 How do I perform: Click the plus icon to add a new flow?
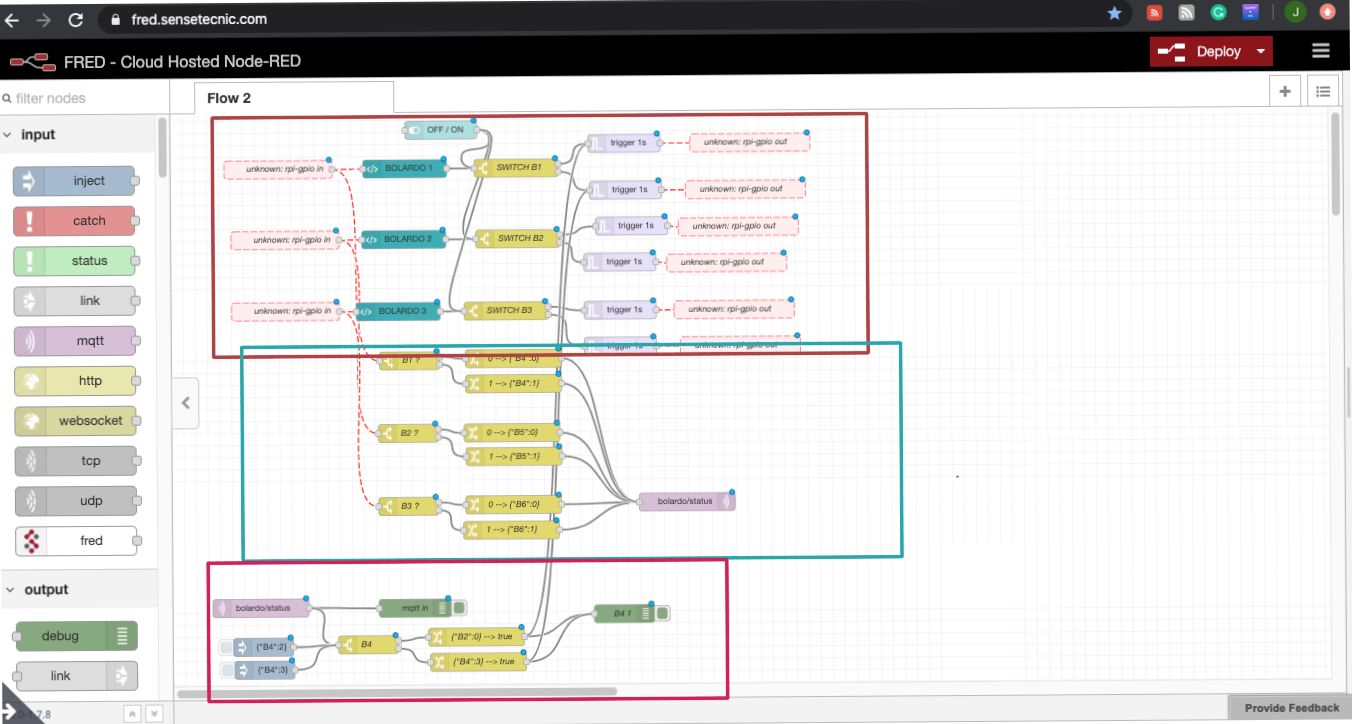click(x=1284, y=90)
